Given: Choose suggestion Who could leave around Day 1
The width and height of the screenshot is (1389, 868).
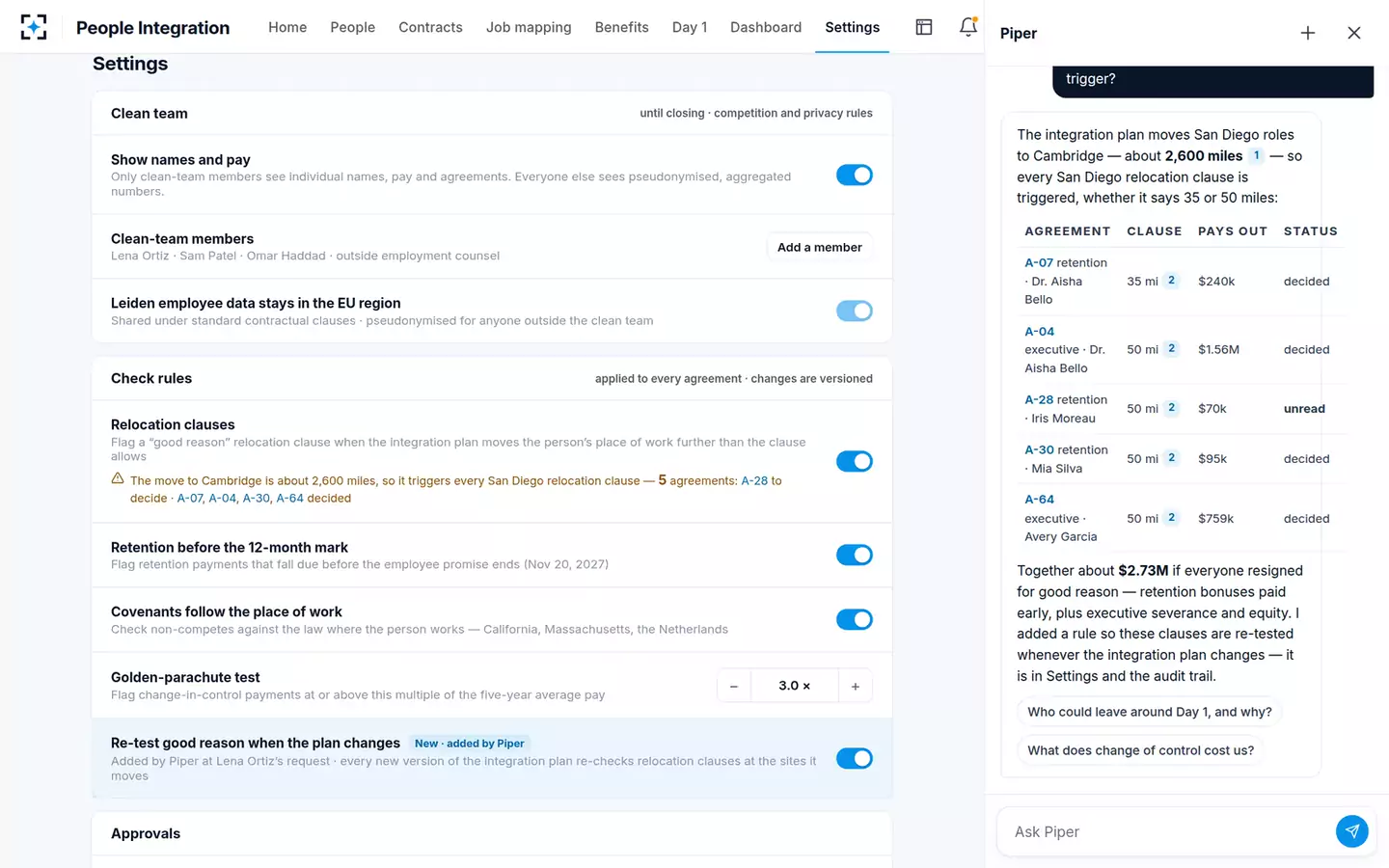Looking at the screenshot, I should click(1150, 712).
